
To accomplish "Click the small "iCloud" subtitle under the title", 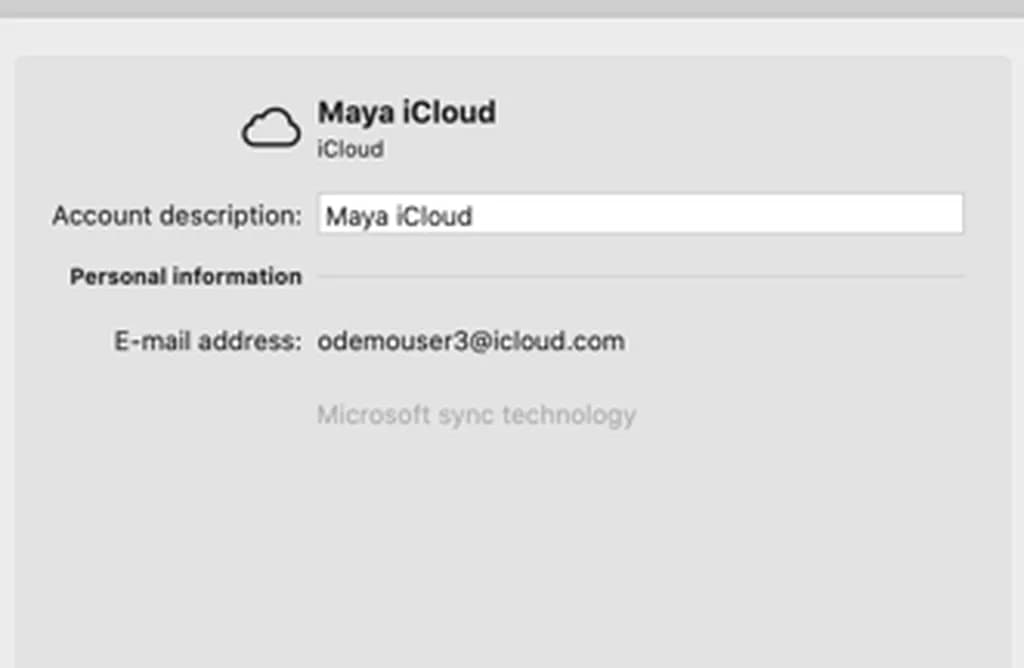I will [x=350, y=150].
